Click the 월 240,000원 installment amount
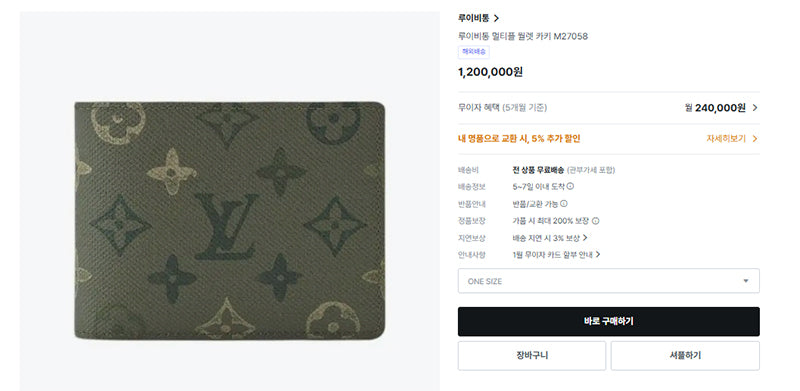This screenshot has height=391, width=800. (715, 108)
